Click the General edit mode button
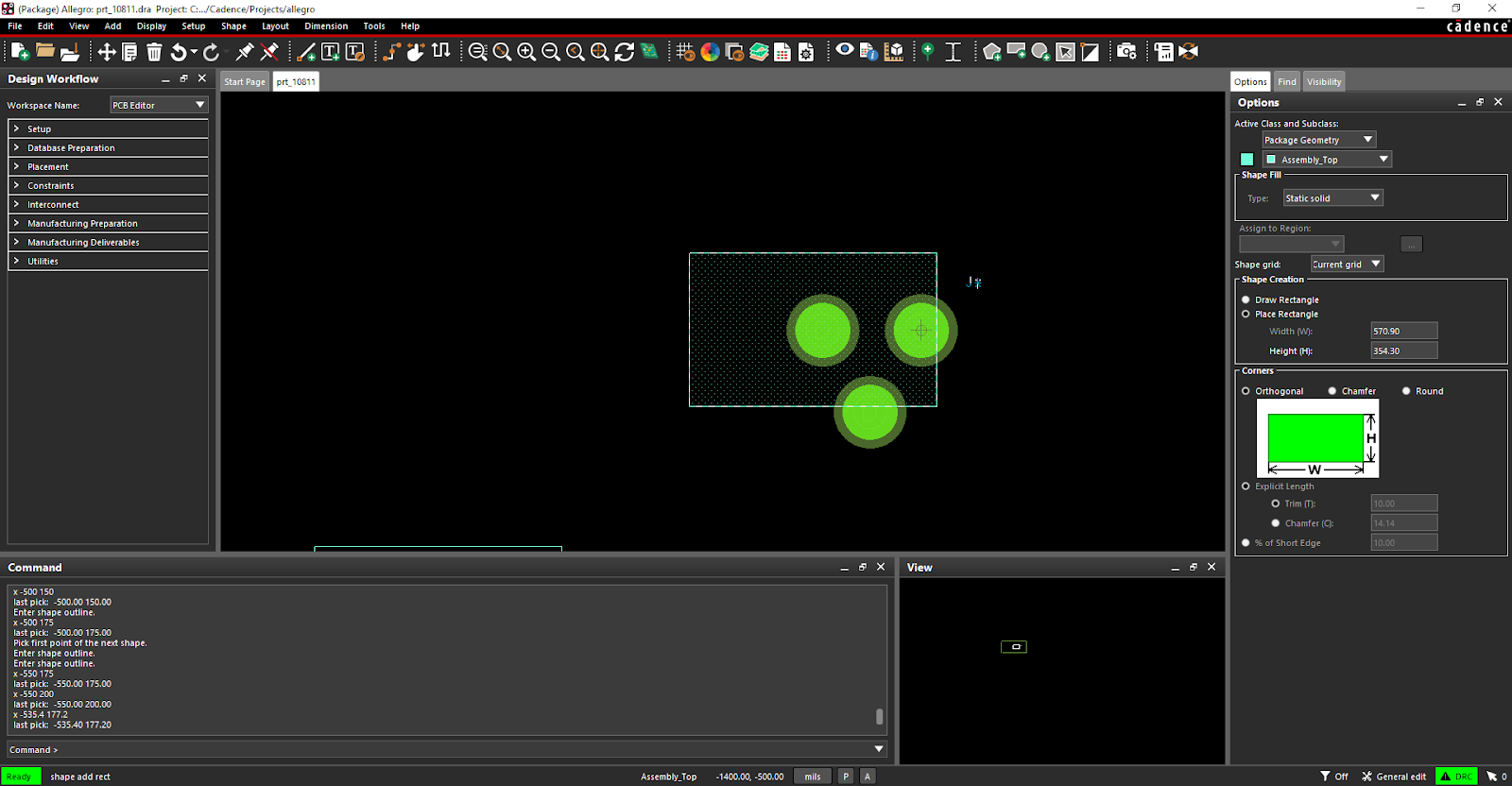 (1394, 777)
